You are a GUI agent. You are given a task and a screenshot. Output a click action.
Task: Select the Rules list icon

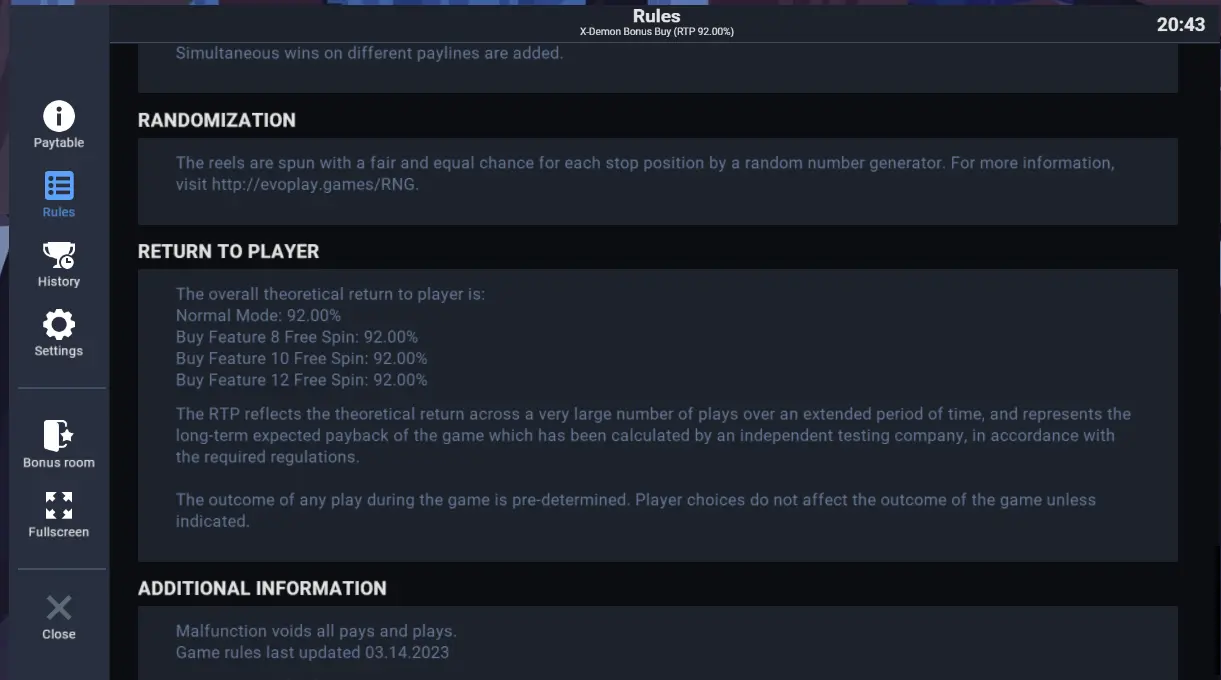(59, 186)
